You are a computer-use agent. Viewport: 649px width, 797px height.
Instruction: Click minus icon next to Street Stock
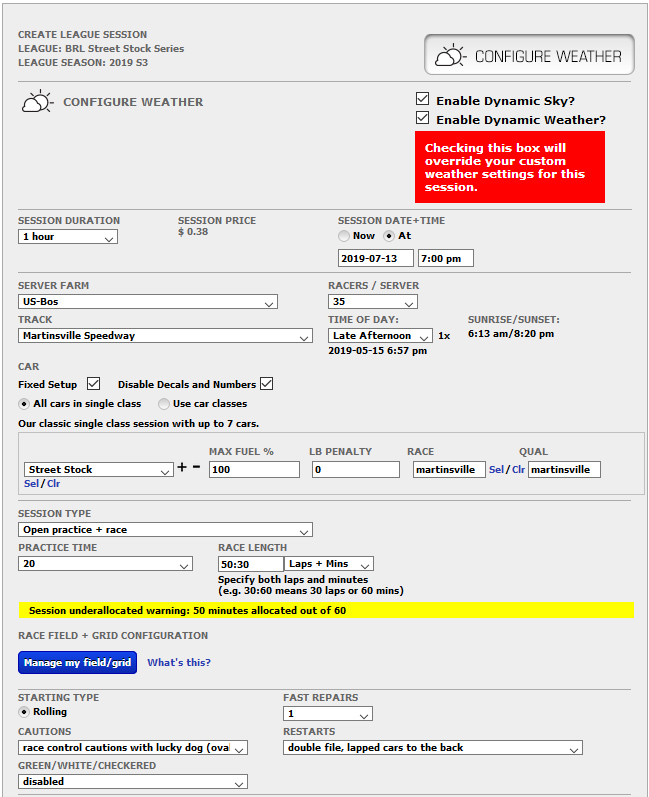(x=196, y=468)
